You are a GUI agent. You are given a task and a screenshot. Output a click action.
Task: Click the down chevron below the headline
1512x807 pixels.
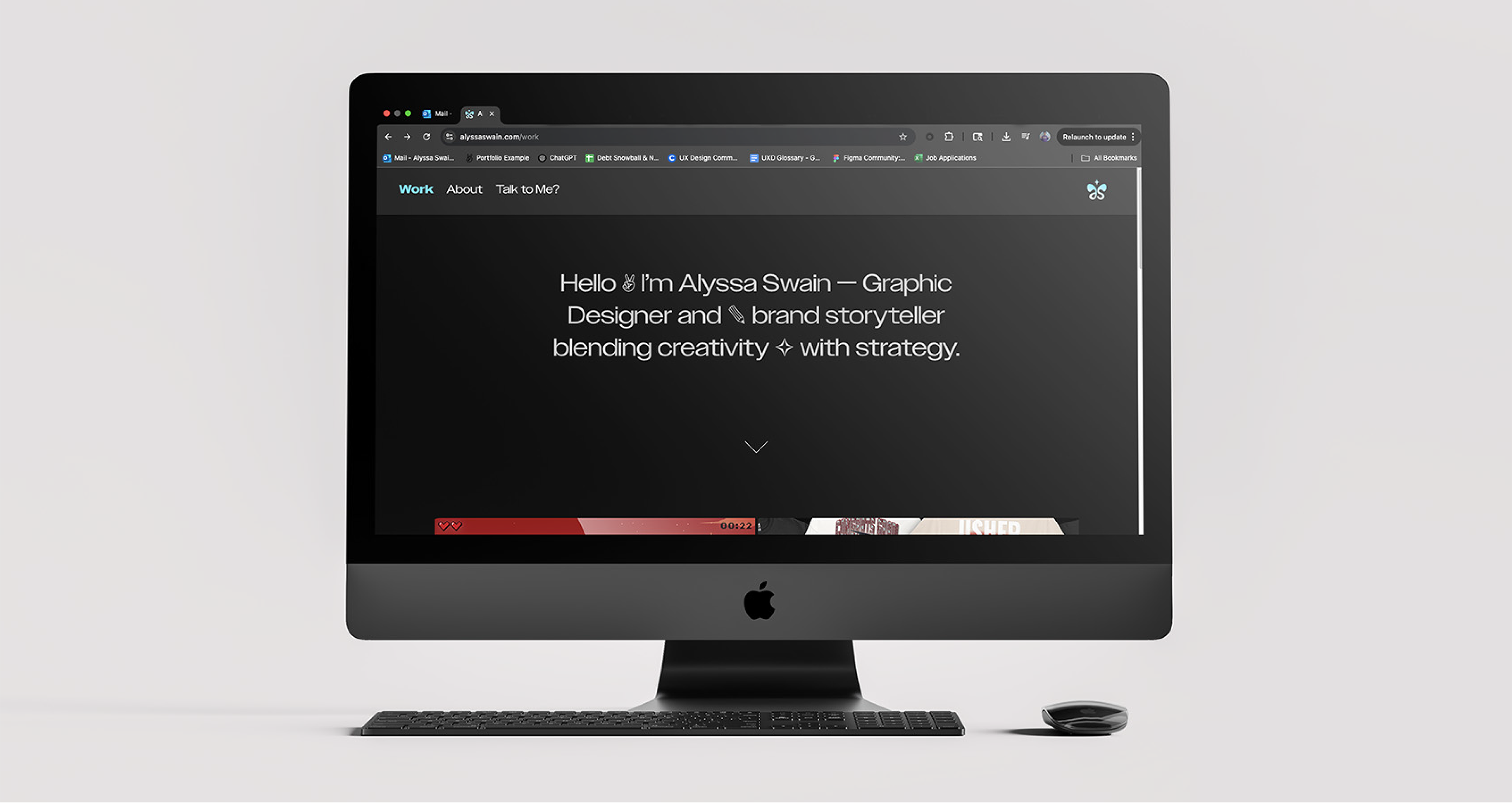pyautogui.click(x=756, y=447)
